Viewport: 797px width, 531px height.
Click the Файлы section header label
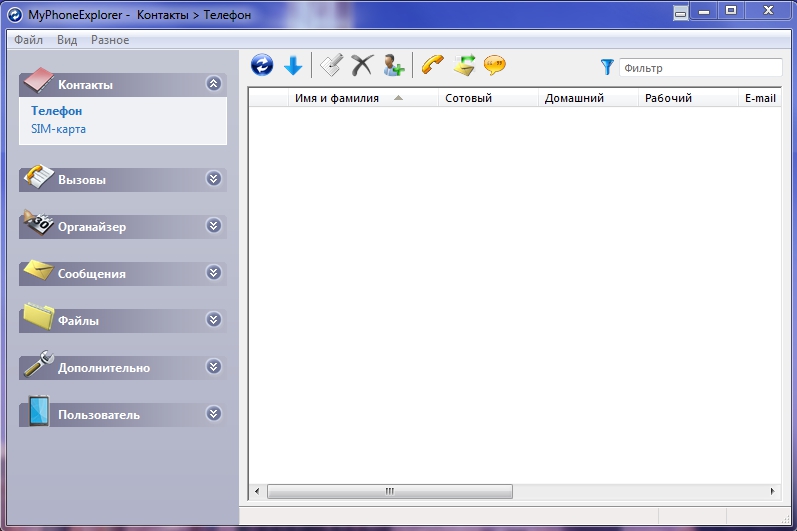[x=78, y=321]
